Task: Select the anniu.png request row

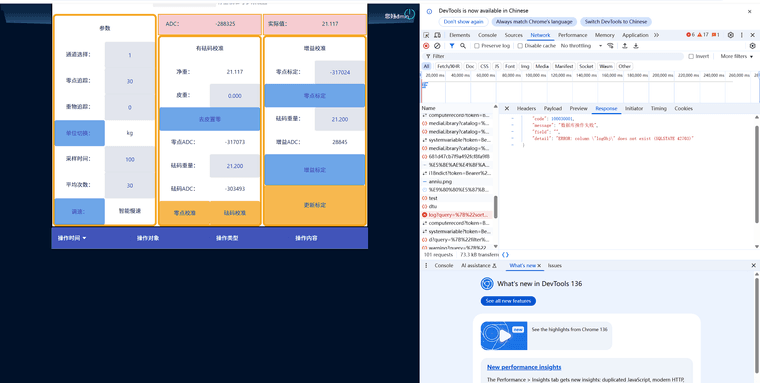Action: click(x=457, y=181)
